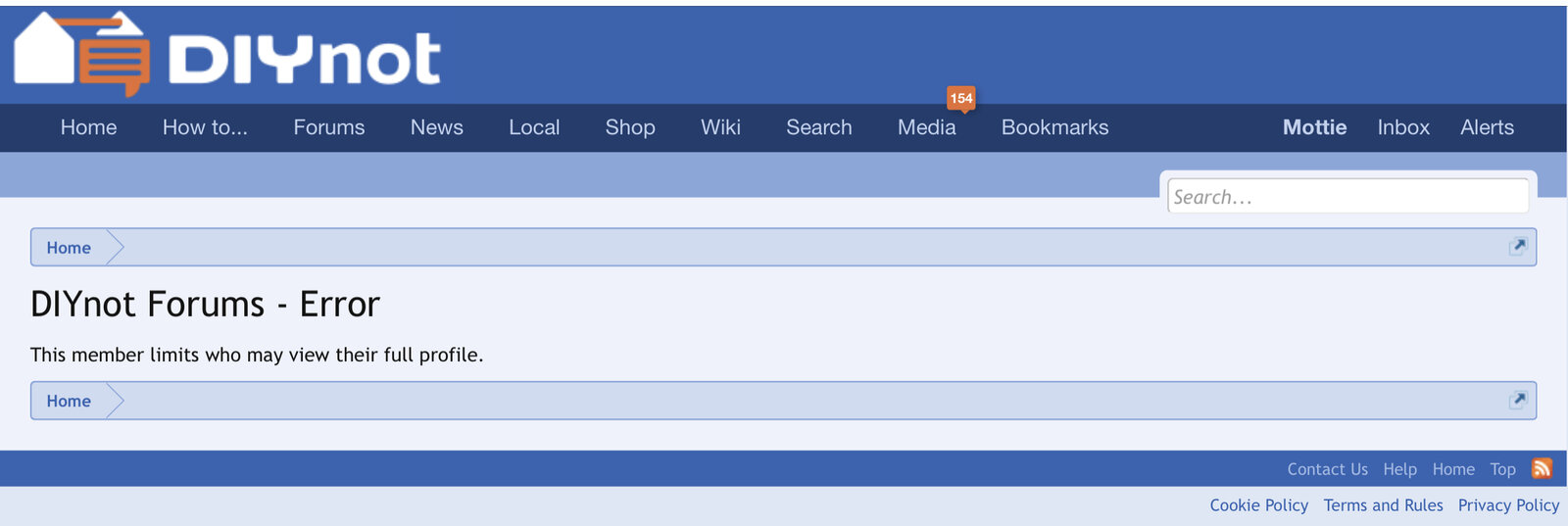Open quick navigation icon in top breadcrumb
The image size is (1568, 526).
[1518, 247]
